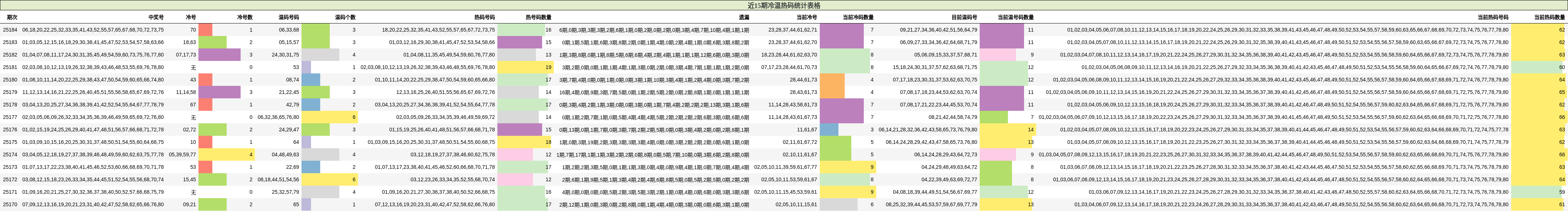Click period cell 25175
Viewport: 1568px width, 211px height.
click(10, 142)
